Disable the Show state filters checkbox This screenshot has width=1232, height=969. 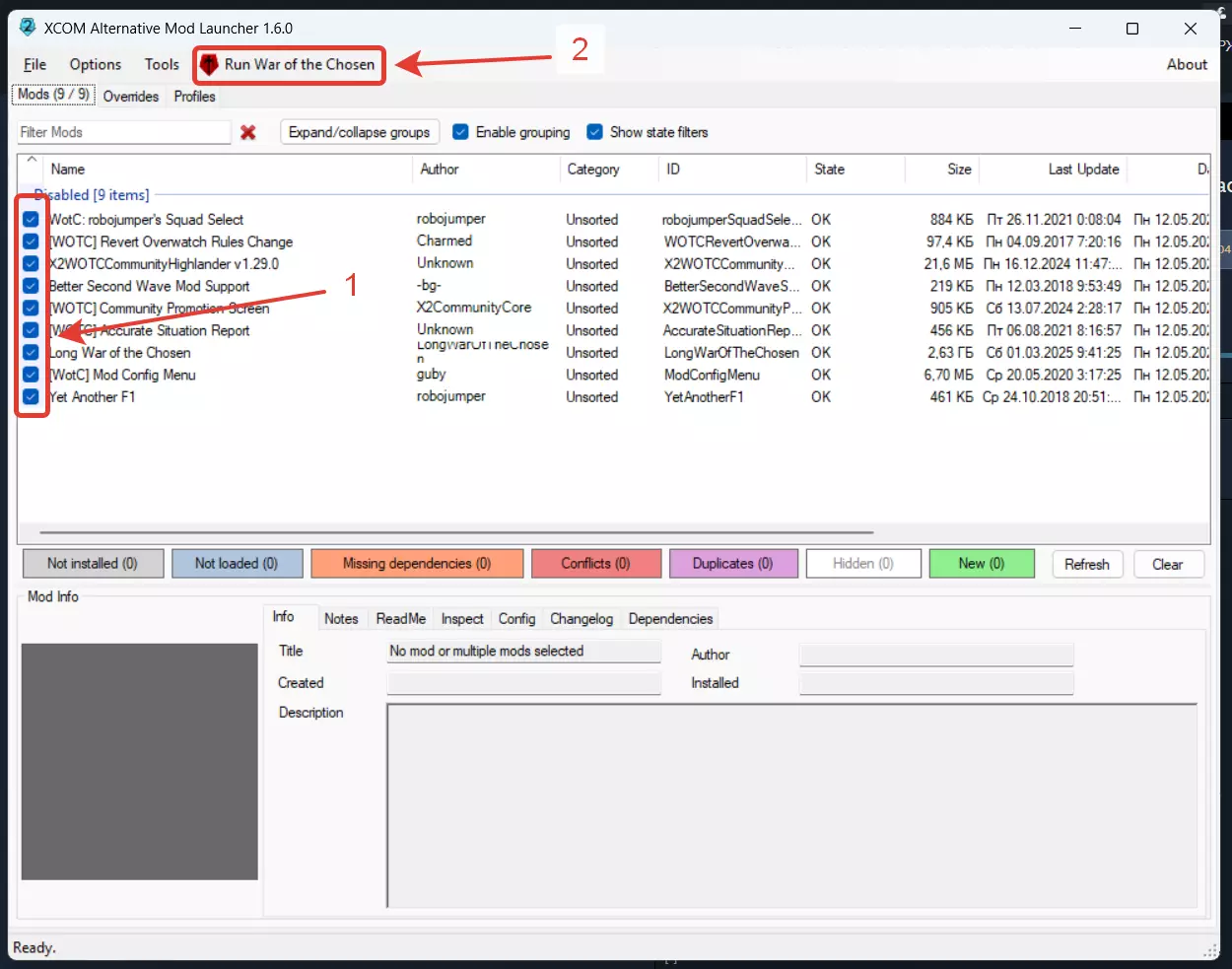[594, 132]
